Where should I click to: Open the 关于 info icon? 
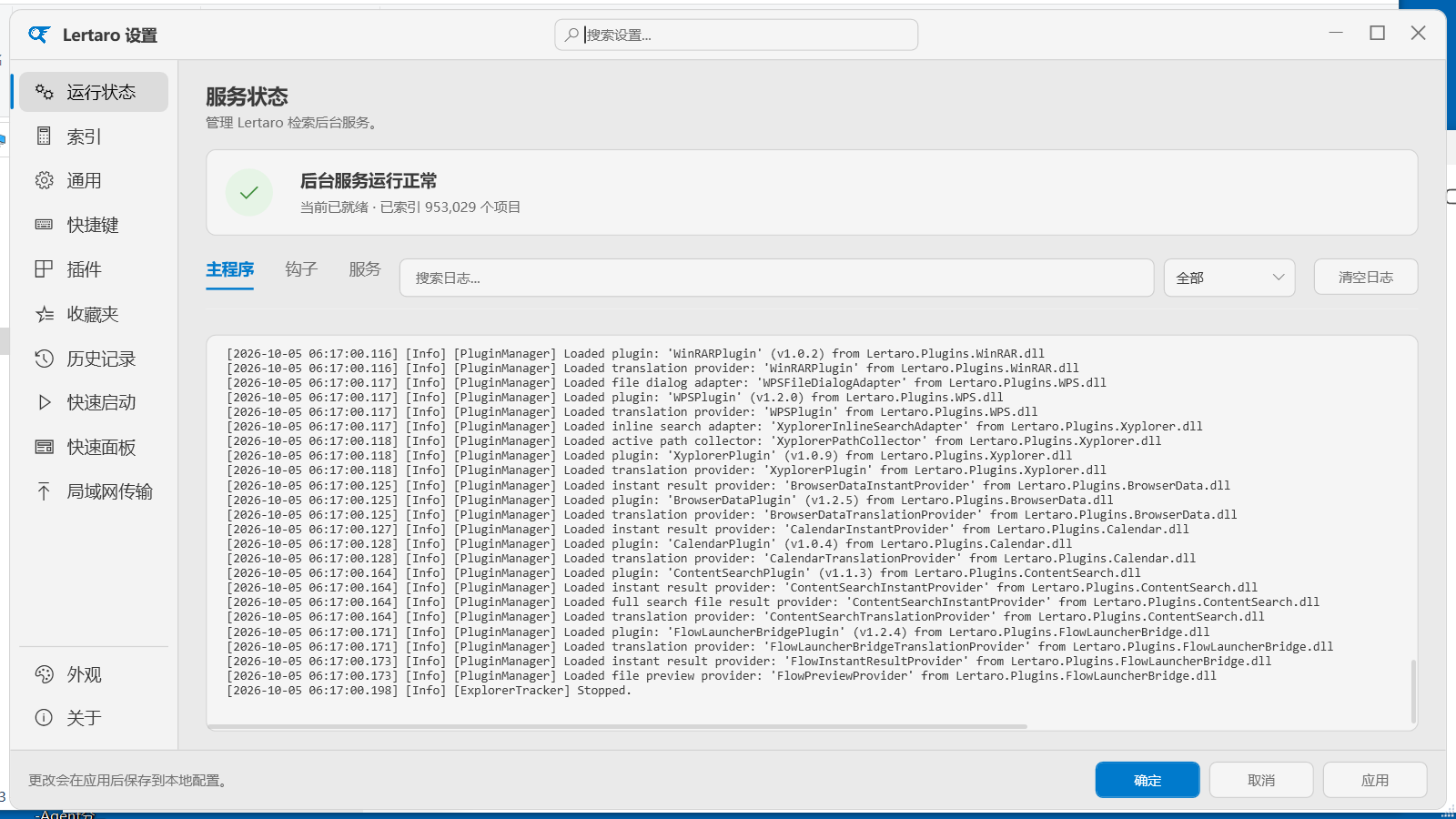coord(44,717)
